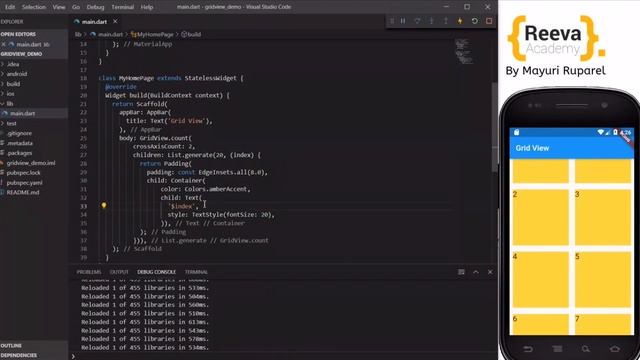Pause the debug session in toolbar
This screenshot has height=360, width=640.
[x=403, y=21]
